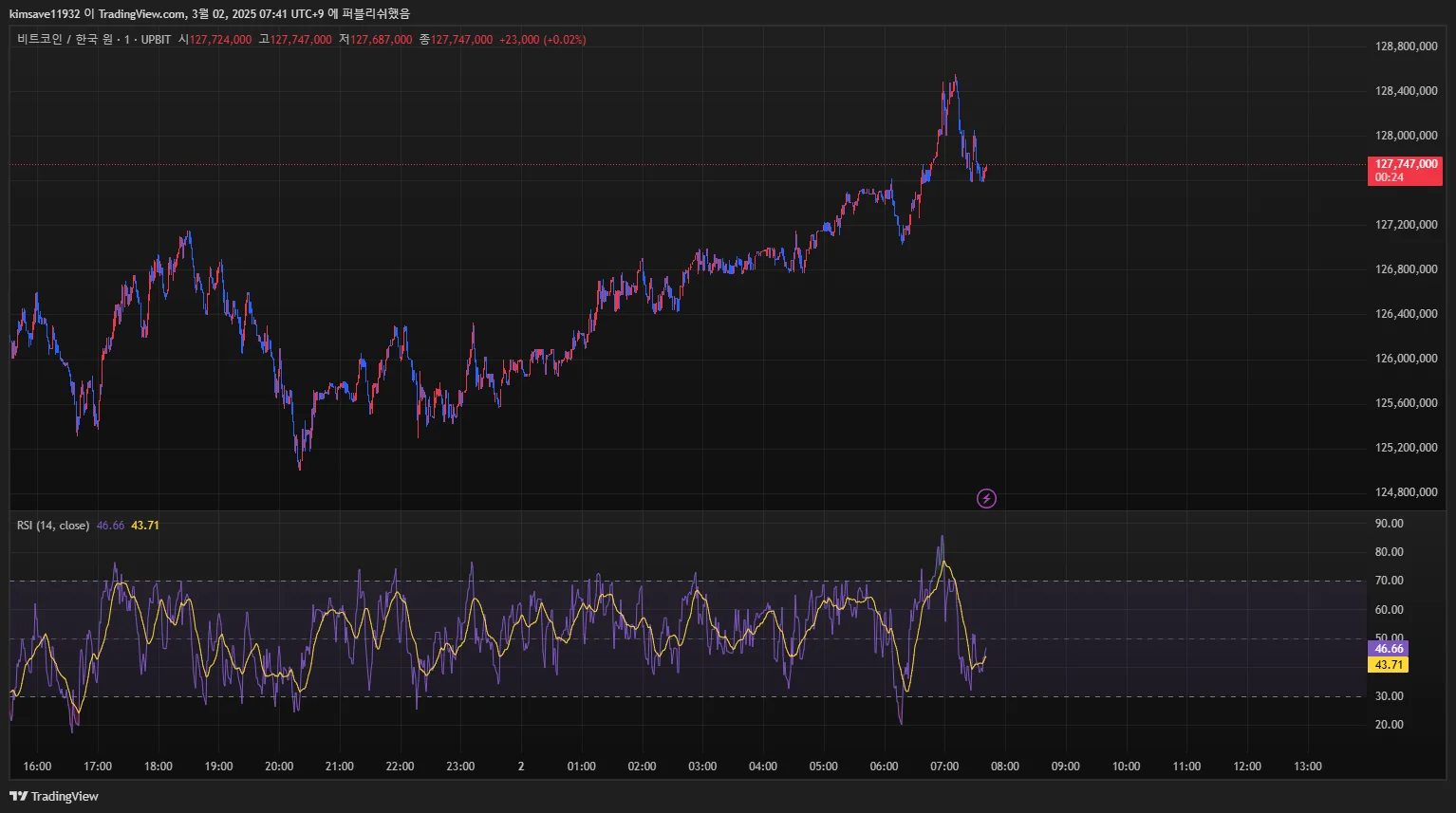Click the 12:00 time axis label

pyautogui.click(x=1247, y=767)
